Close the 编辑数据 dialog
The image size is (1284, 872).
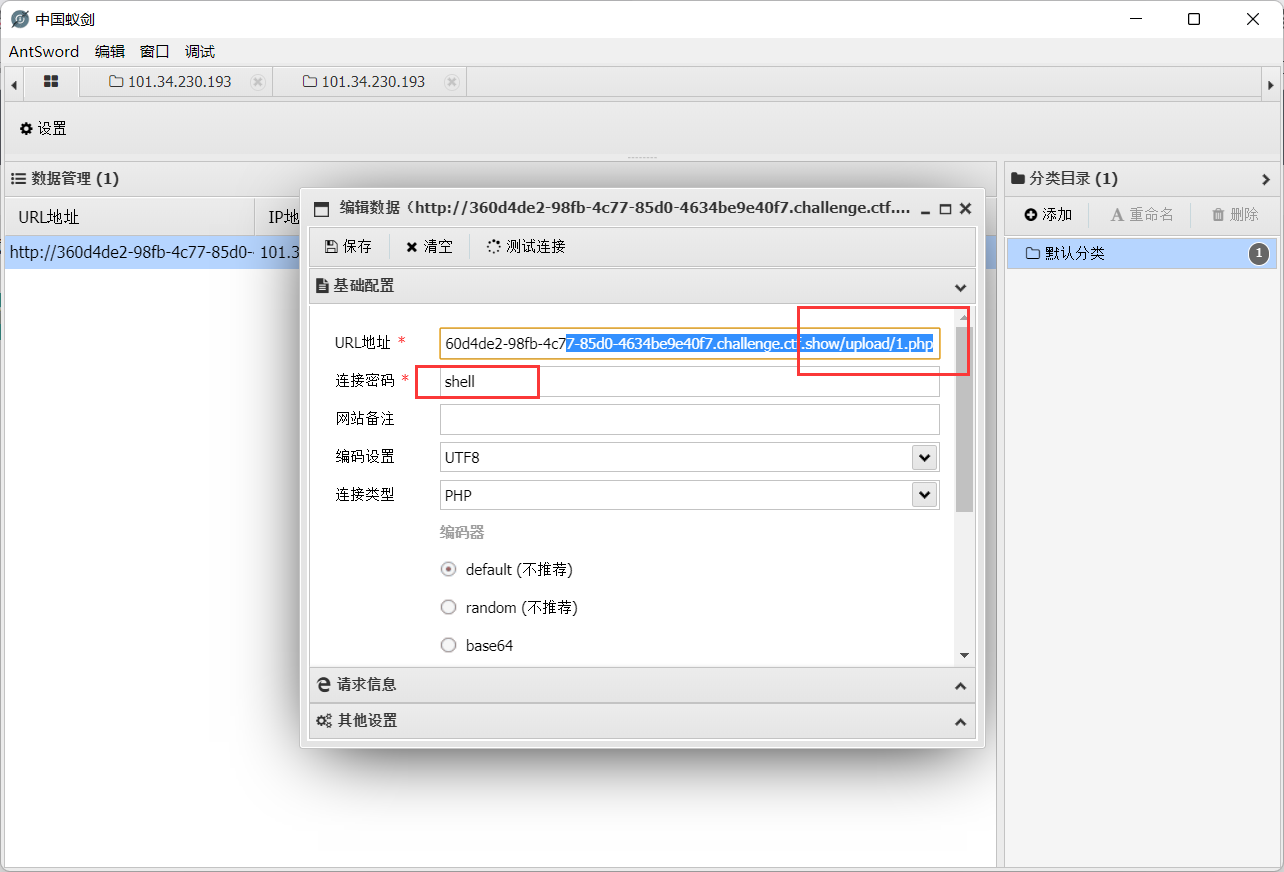coord(965,209)
